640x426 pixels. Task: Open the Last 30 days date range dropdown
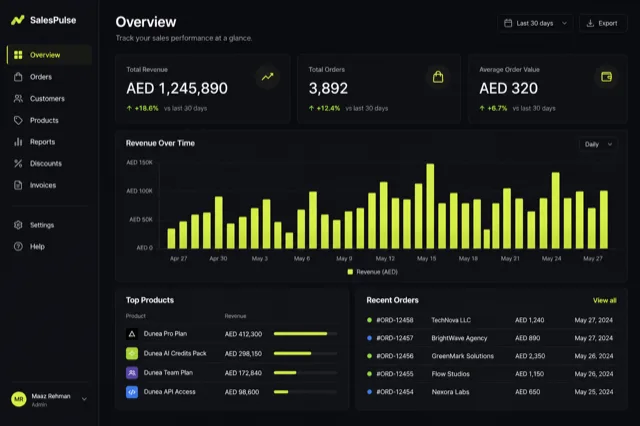(535, 23)
